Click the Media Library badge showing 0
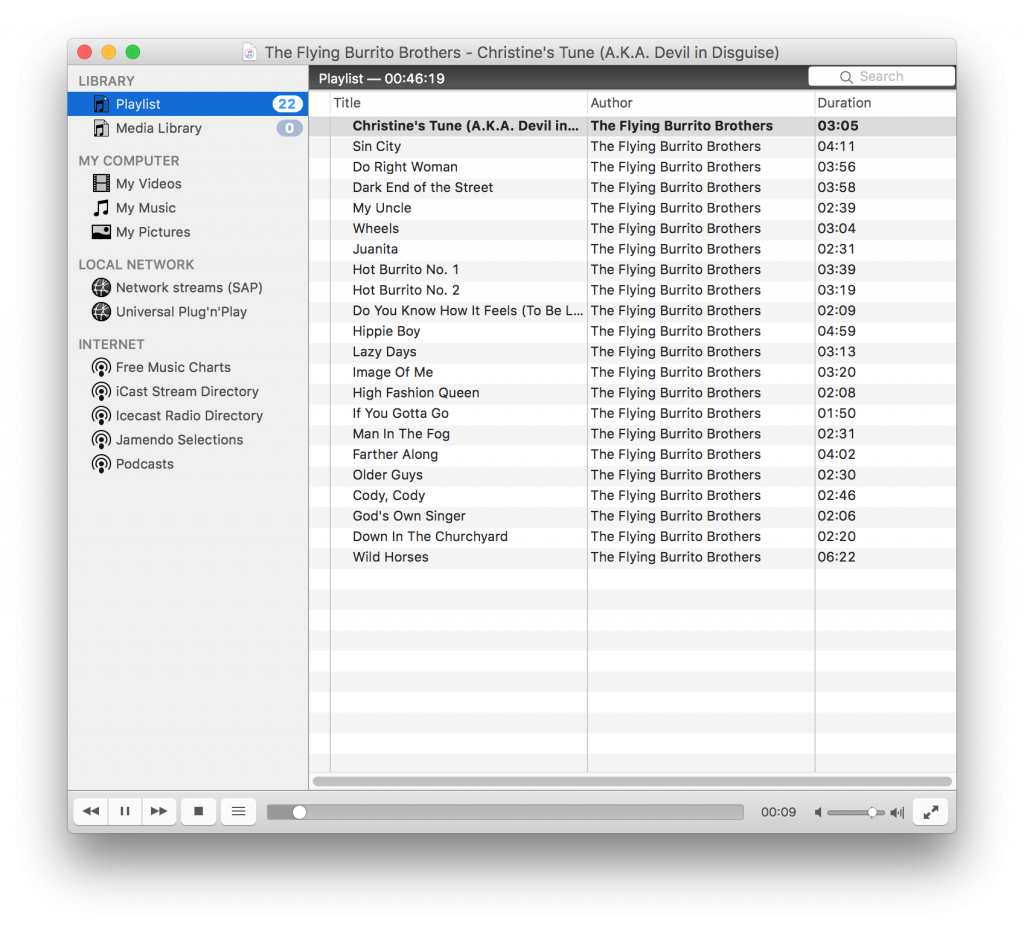Viewport: 1024px width, 930px height. pyautogui.click(x=289, y=128)
